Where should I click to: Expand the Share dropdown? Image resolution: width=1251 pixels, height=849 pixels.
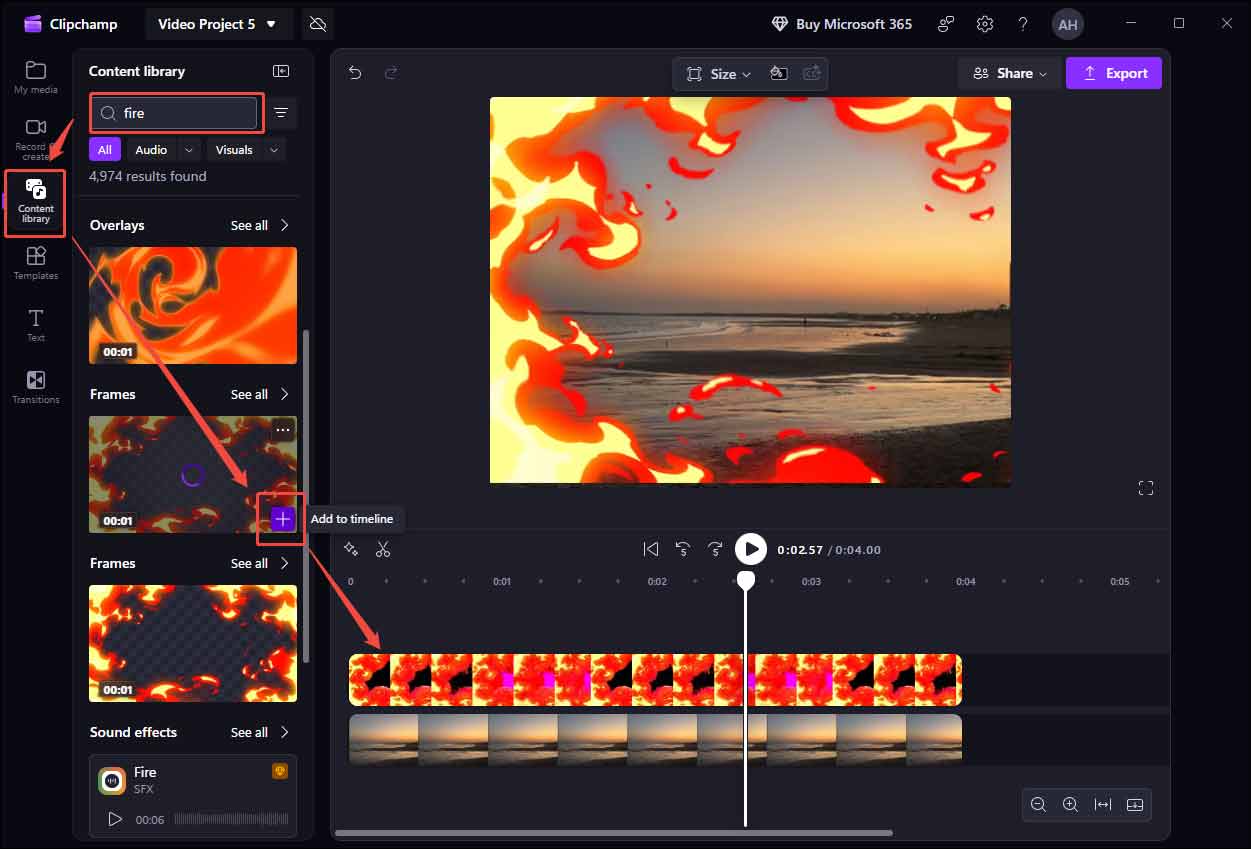tap(1008, 72)
